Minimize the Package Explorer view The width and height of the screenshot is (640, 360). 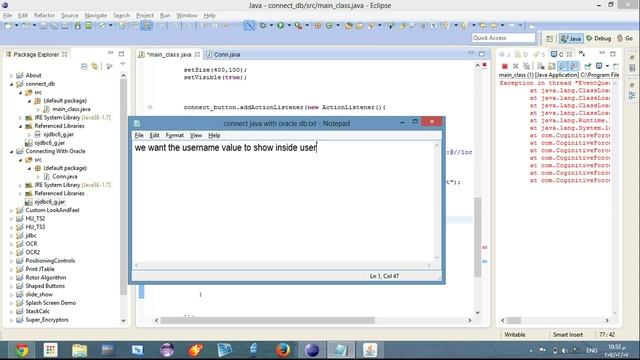[x=110, y=53]
